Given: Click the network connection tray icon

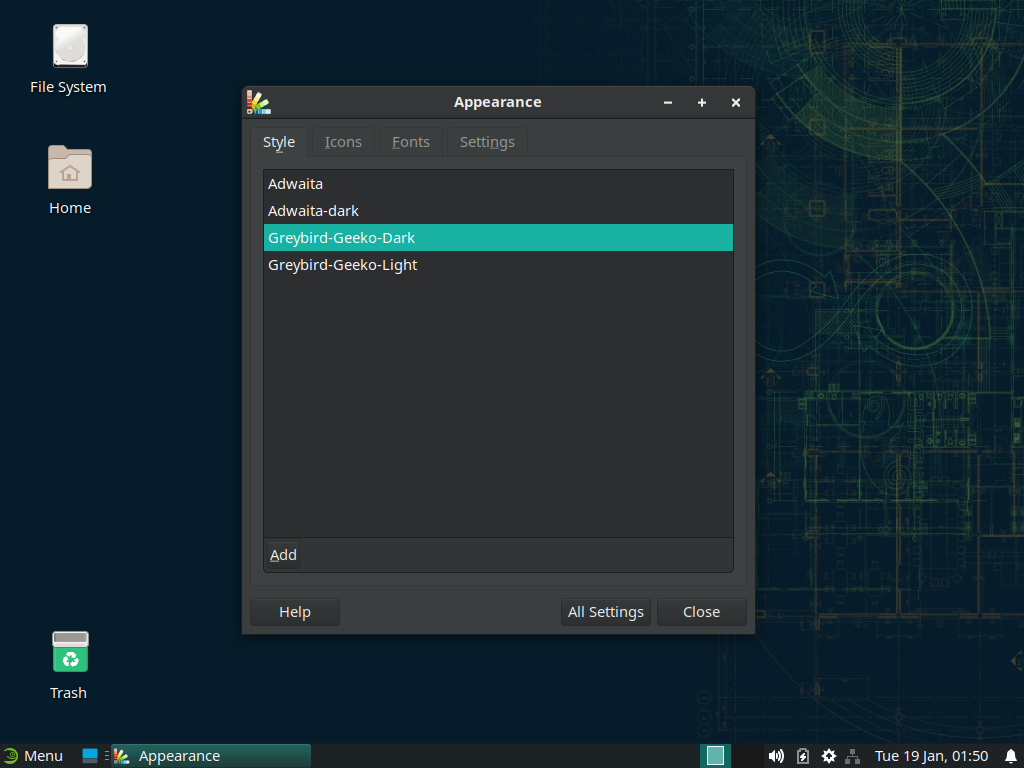Looking at the screenshot, I should 852,756.
